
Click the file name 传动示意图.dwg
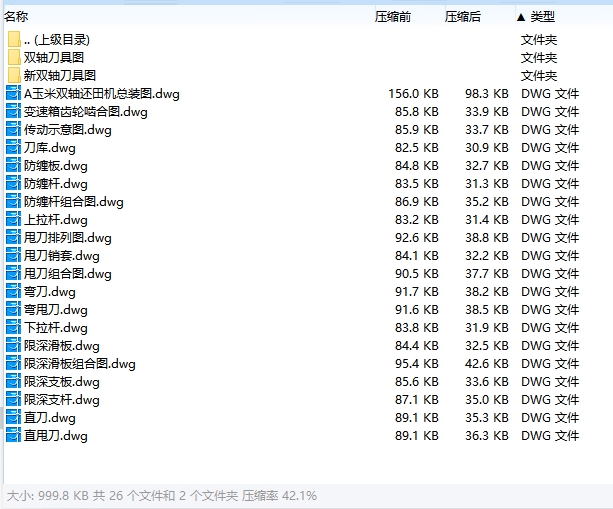point(68,130)
